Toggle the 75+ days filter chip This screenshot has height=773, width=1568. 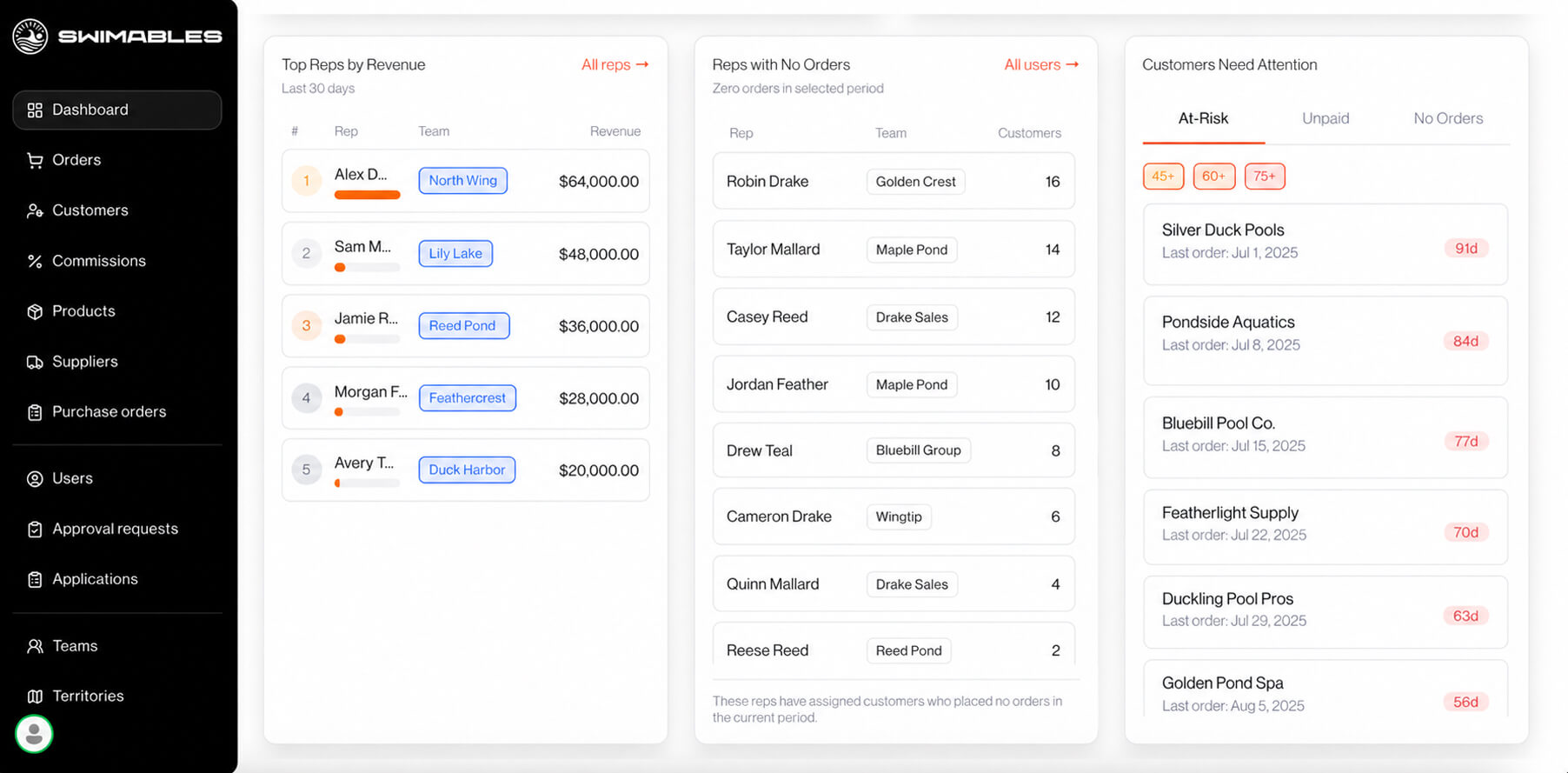click(x=1265, y=177)
